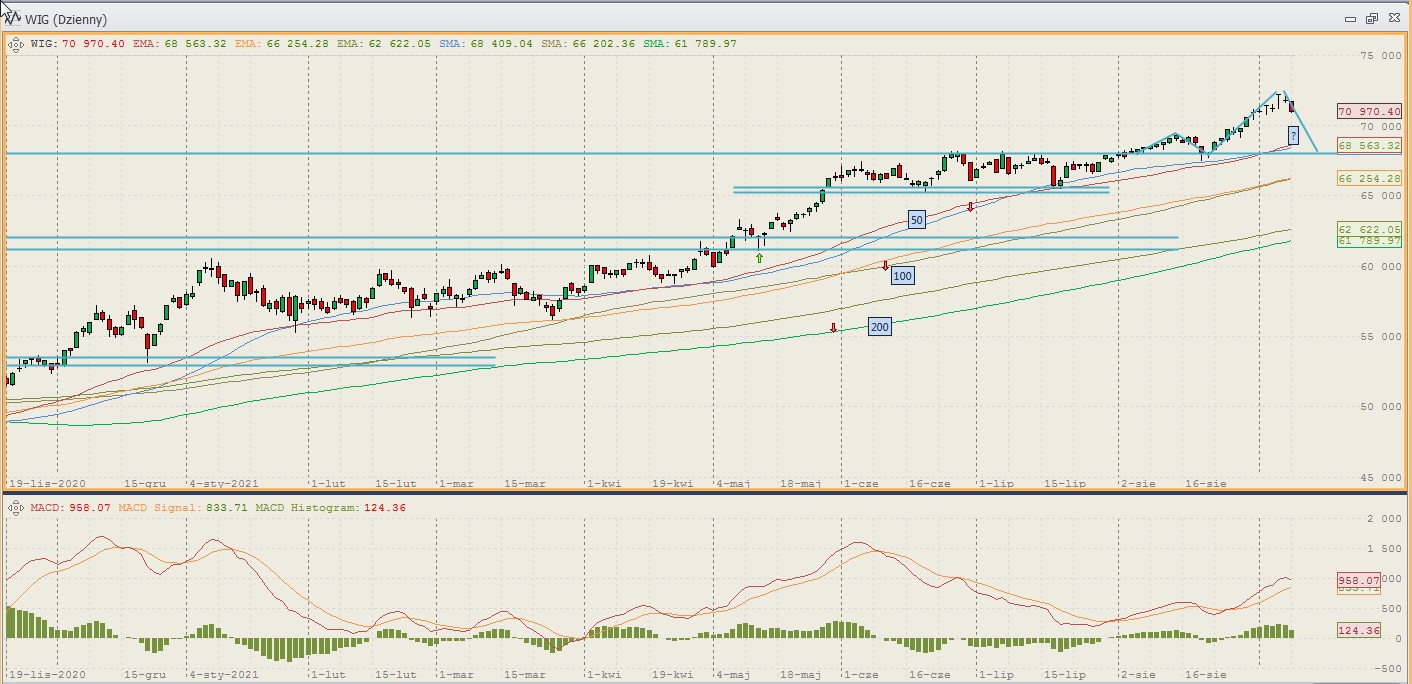1412x684 pixels.
Task: Click the chart icon beside the WIG (Dzienny) title
Action: pos(11,18)
